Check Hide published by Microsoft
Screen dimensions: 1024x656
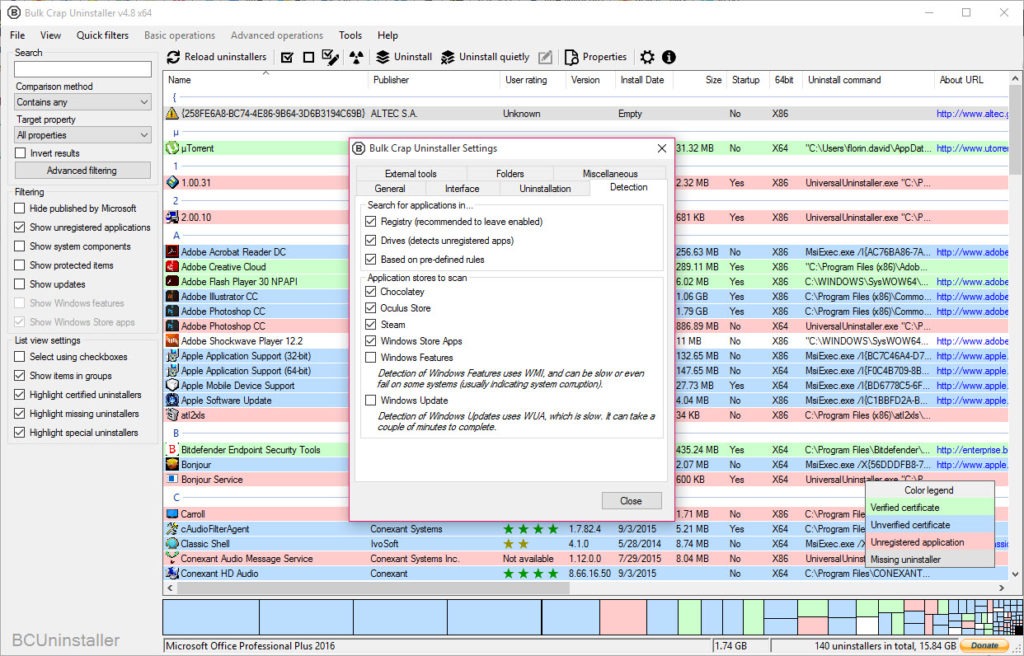(x=20, y=208)
